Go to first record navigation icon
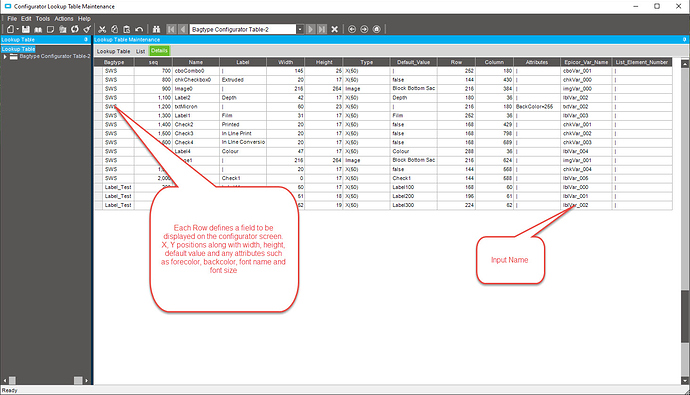 tap(171, 29)
